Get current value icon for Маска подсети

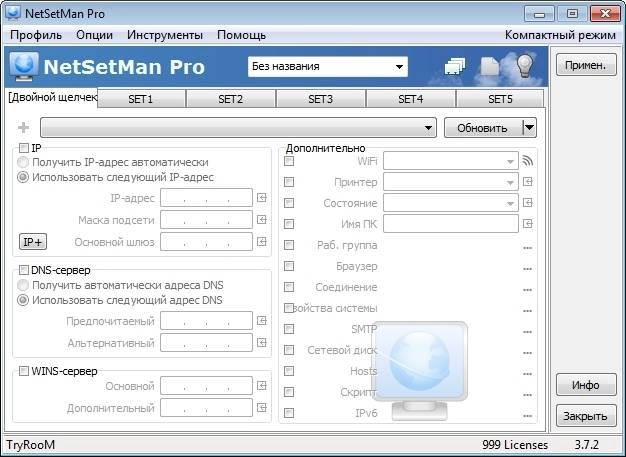[262, 220]
